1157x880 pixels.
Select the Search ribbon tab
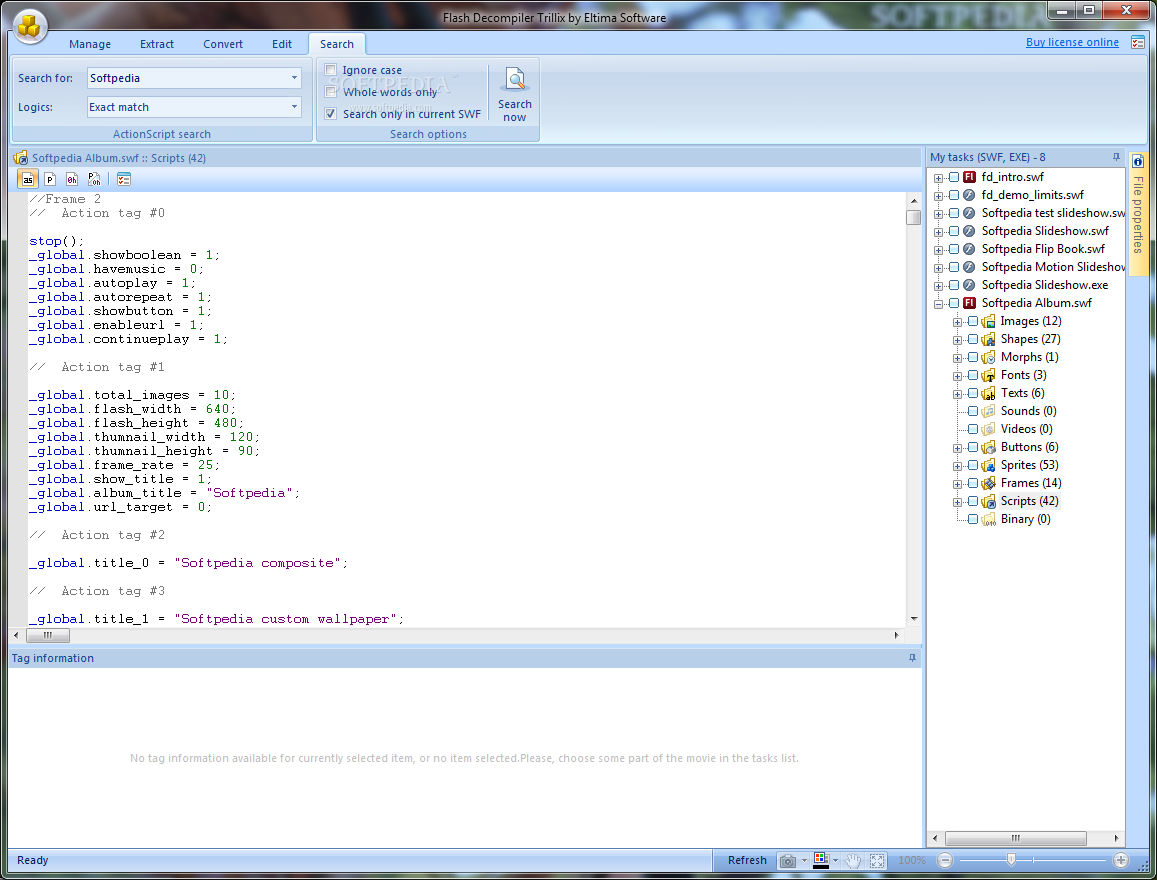(336, 44)
